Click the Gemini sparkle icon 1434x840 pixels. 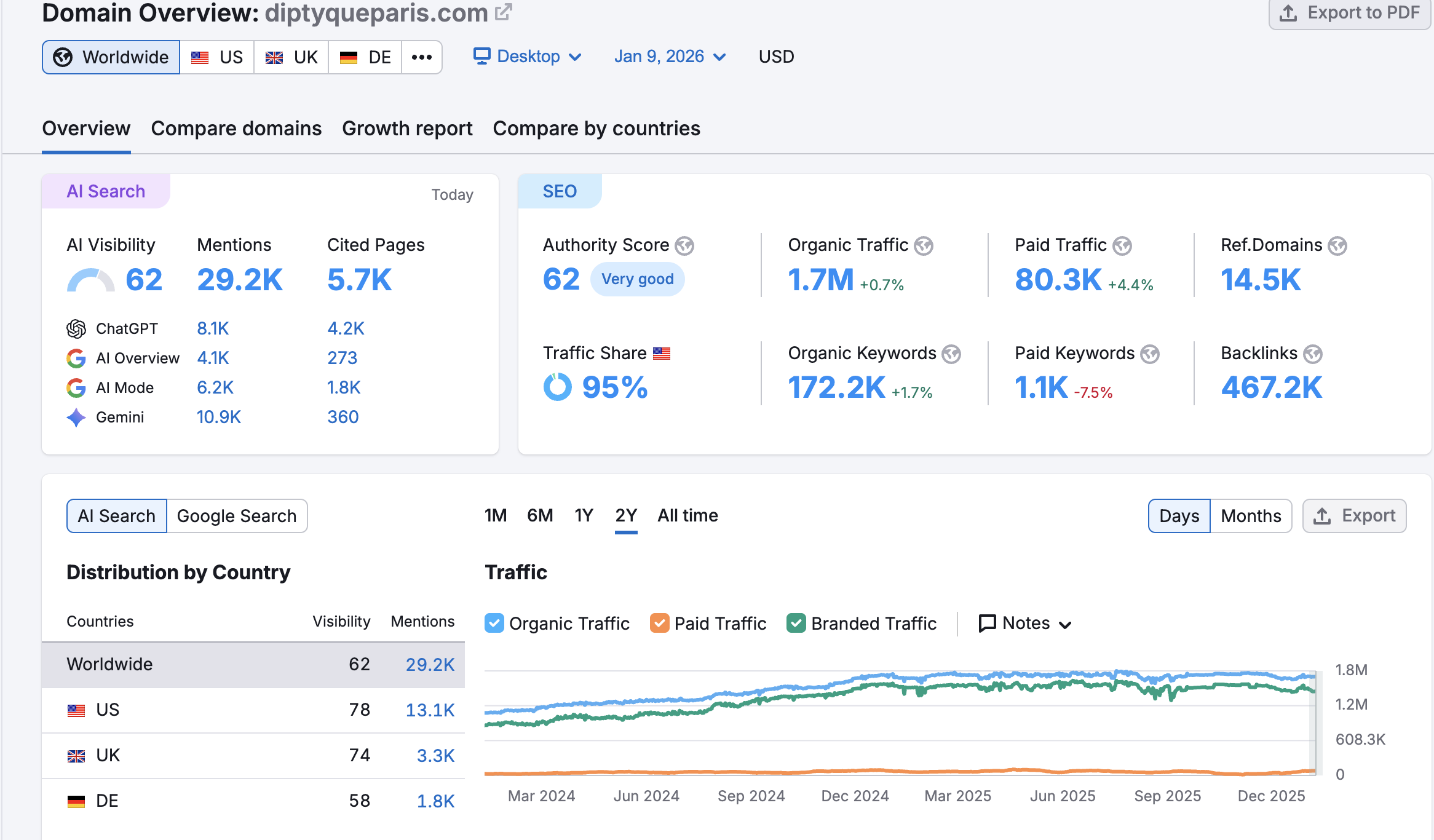[76, 418]
